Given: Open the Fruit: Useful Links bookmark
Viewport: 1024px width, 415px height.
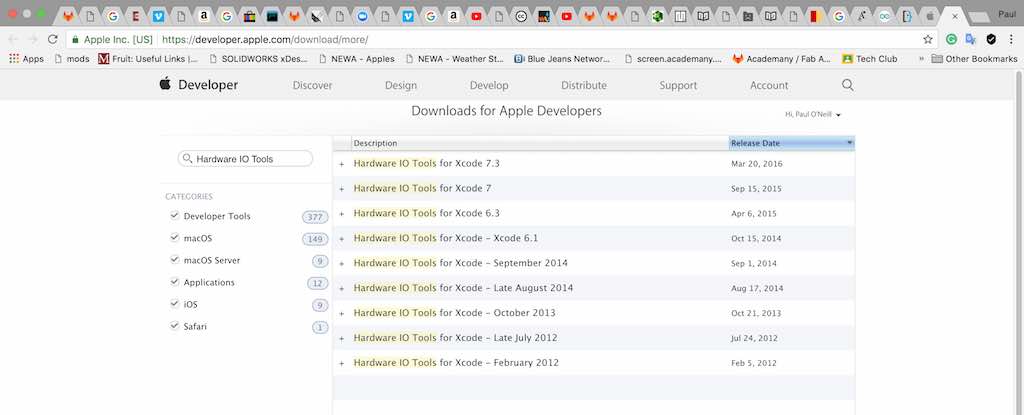Looking at the screenshot, I should click(x=148, y=59).
